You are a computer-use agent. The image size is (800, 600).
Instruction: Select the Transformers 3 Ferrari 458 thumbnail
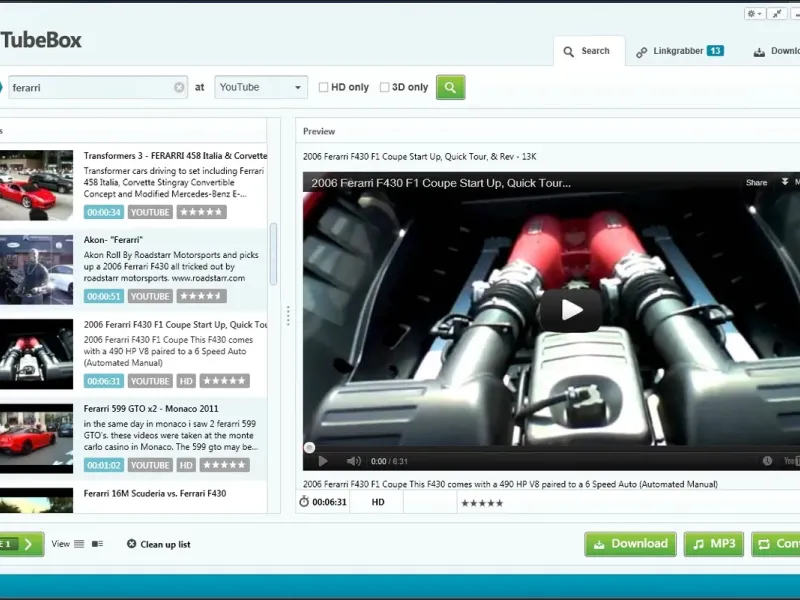36,185
